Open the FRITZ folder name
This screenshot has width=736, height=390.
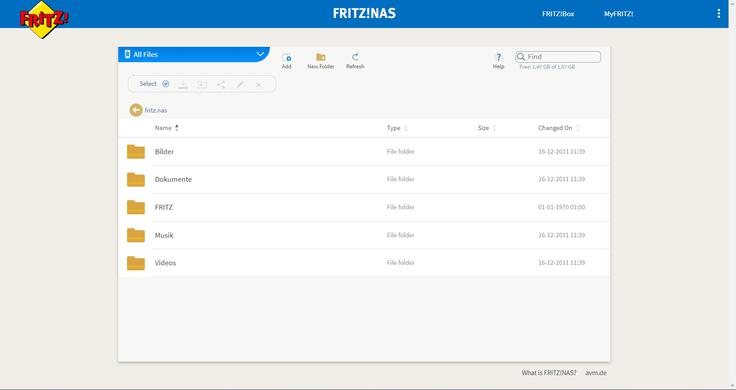(x=164, y=207)
